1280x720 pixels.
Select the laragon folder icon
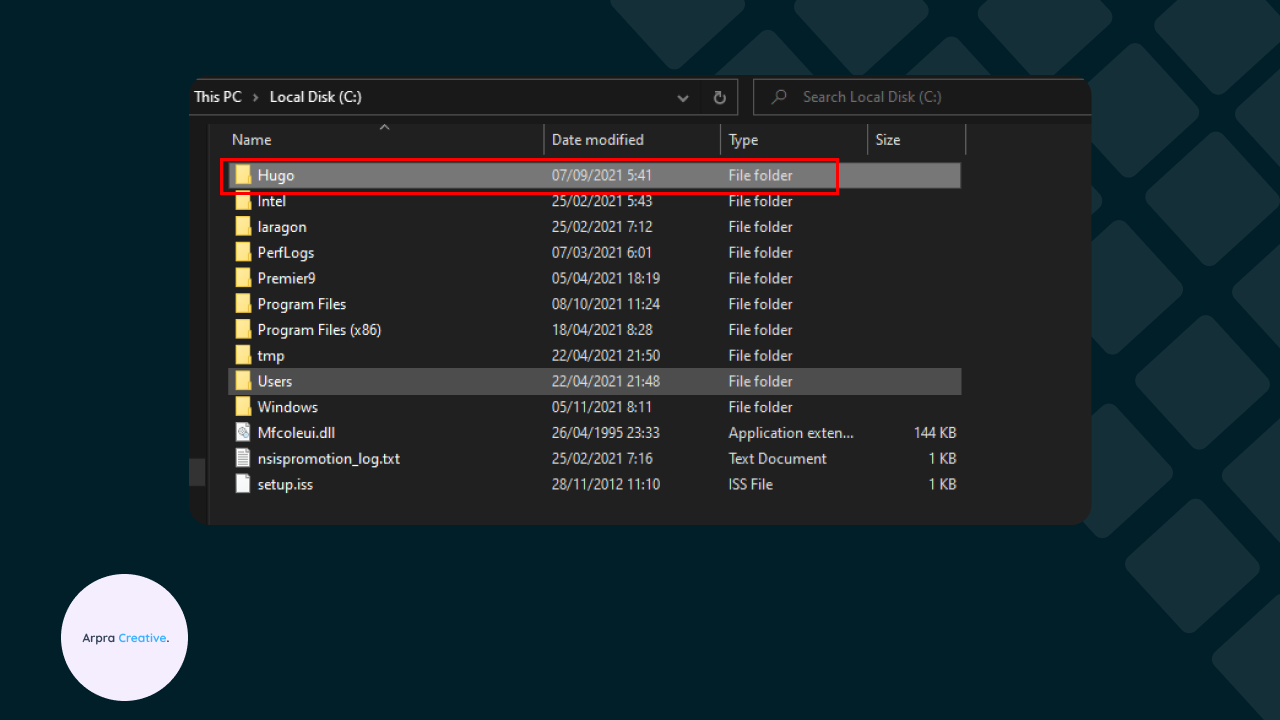point(243,227)
